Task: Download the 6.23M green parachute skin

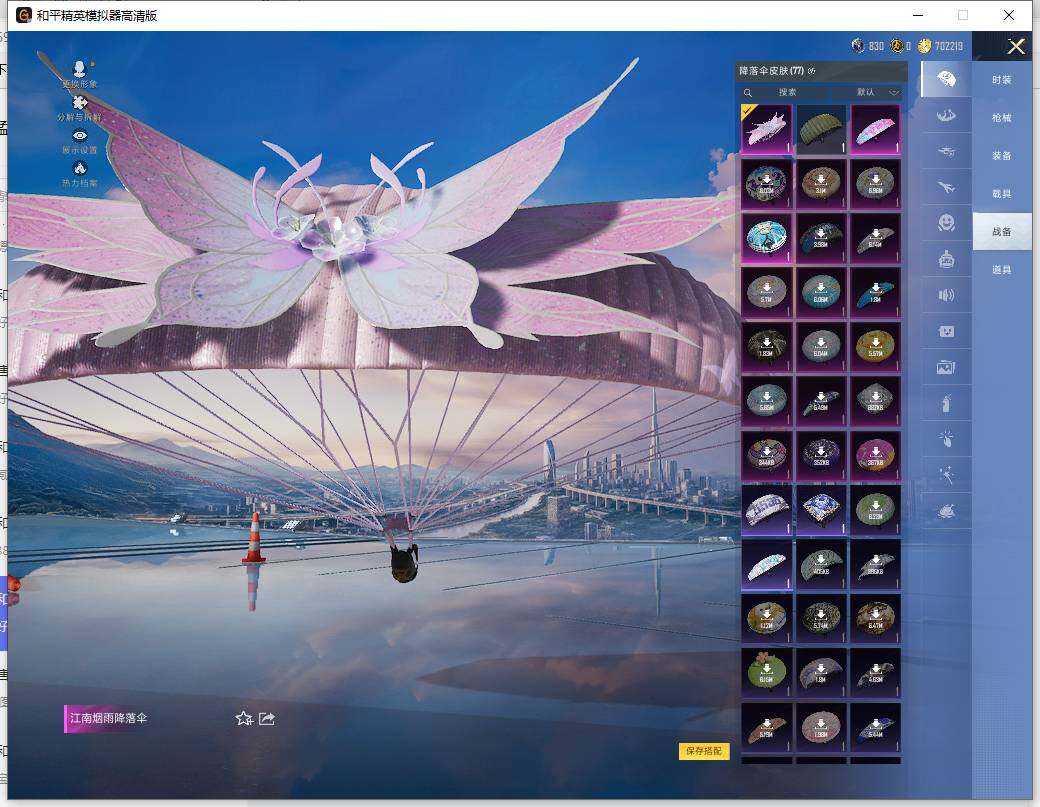Action: pyautogui.click(x=876, y=509)
